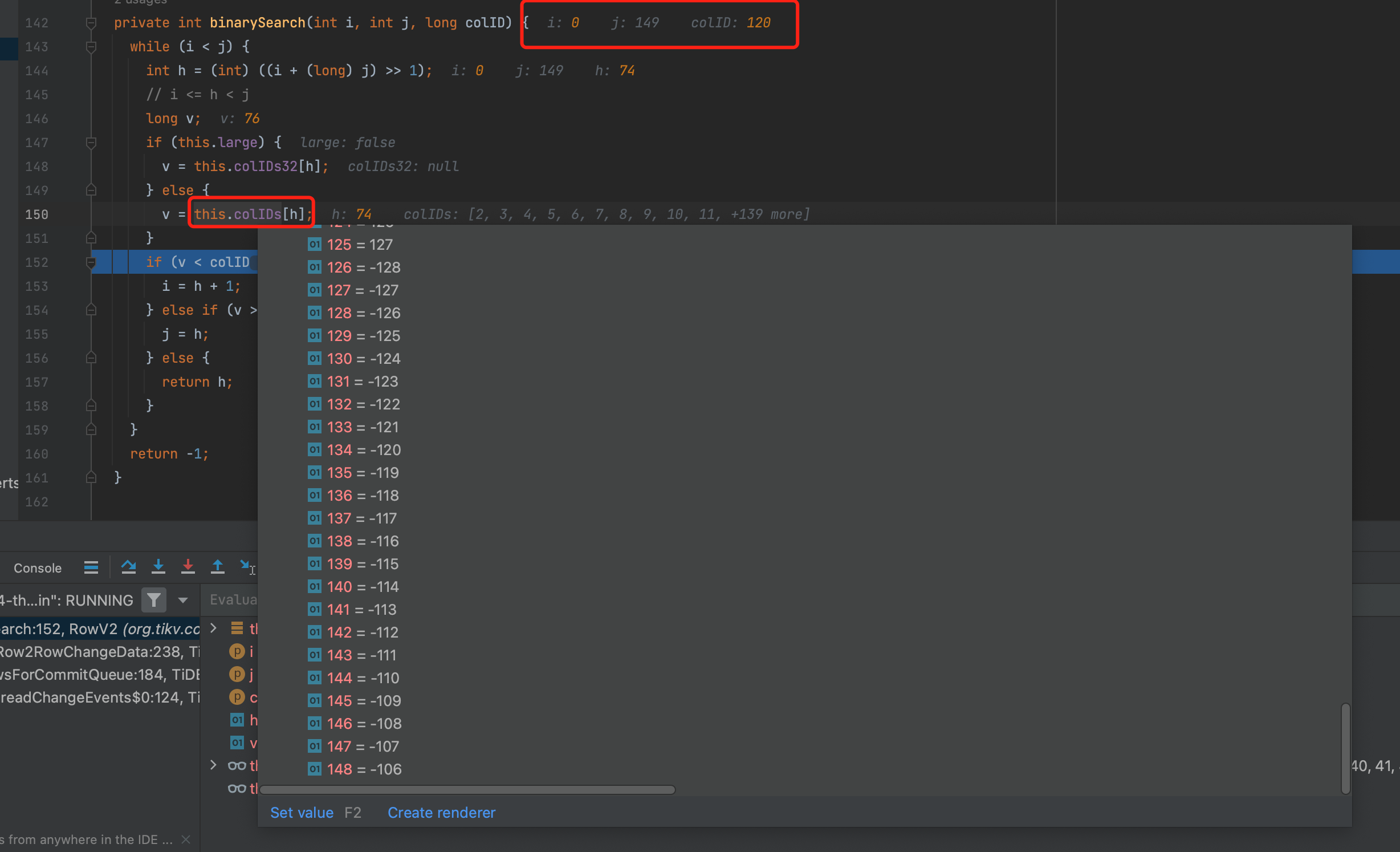Click the Run to Cursor icon
The image size is (1400, 852).
(x=246, y=567)
